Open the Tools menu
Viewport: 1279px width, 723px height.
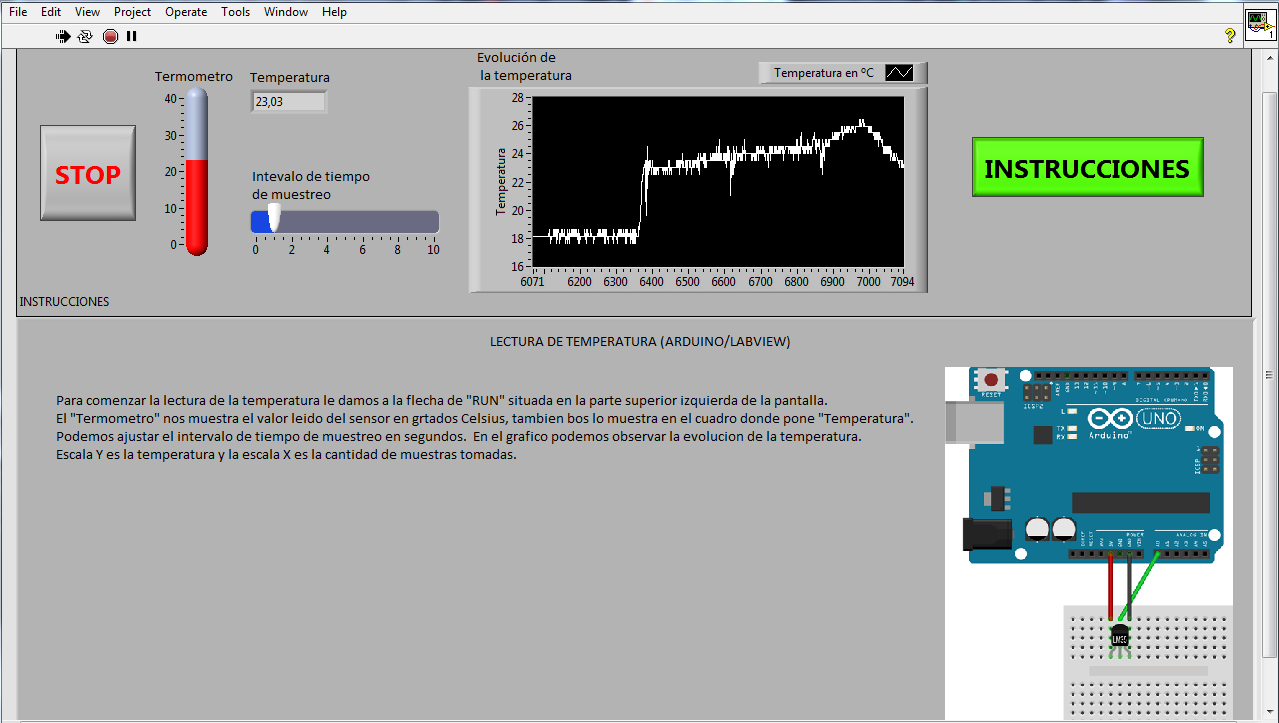click(235, 11)
